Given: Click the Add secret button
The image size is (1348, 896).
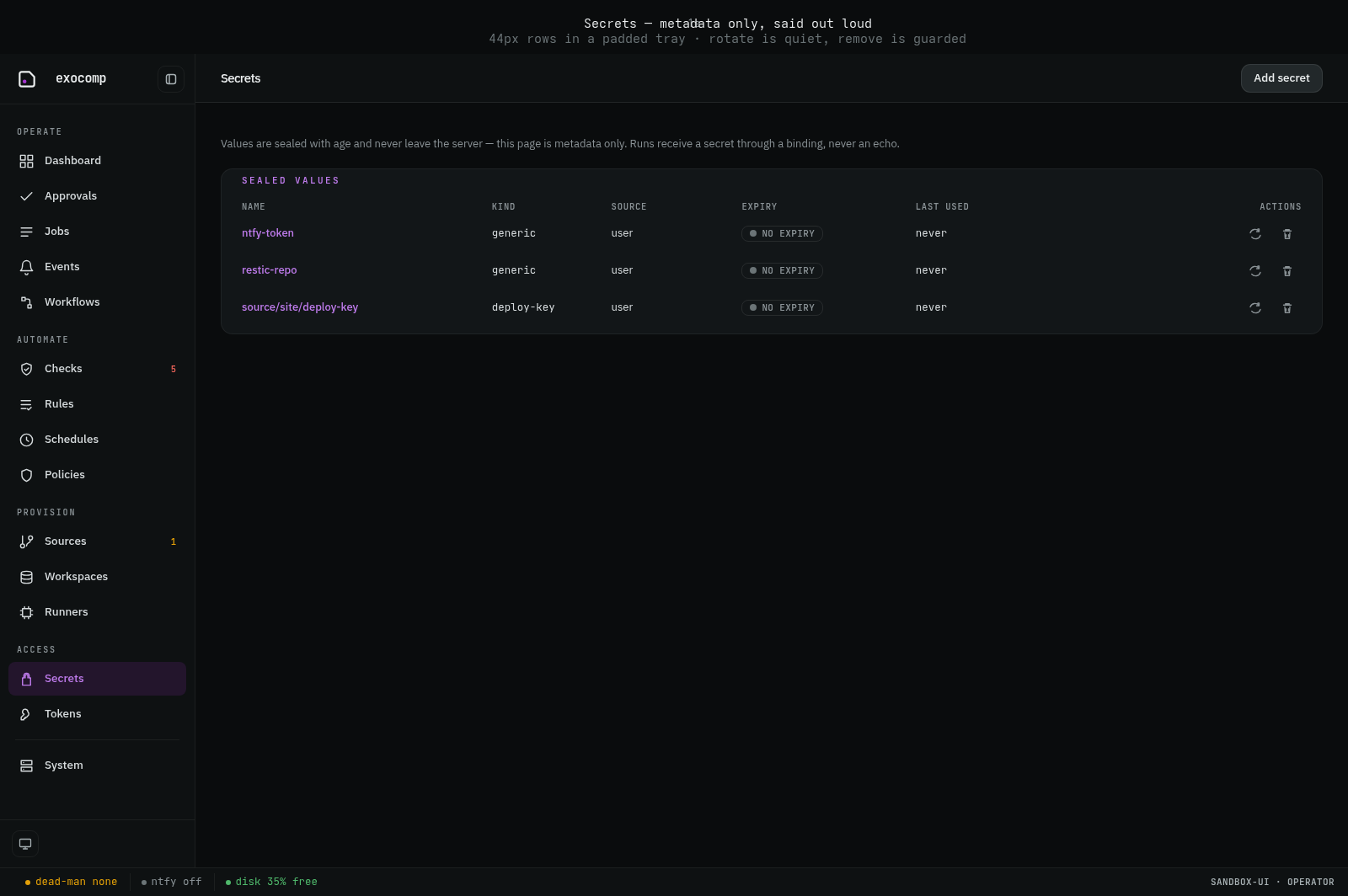Looking at the screenshot, I should pos(1281,78).
